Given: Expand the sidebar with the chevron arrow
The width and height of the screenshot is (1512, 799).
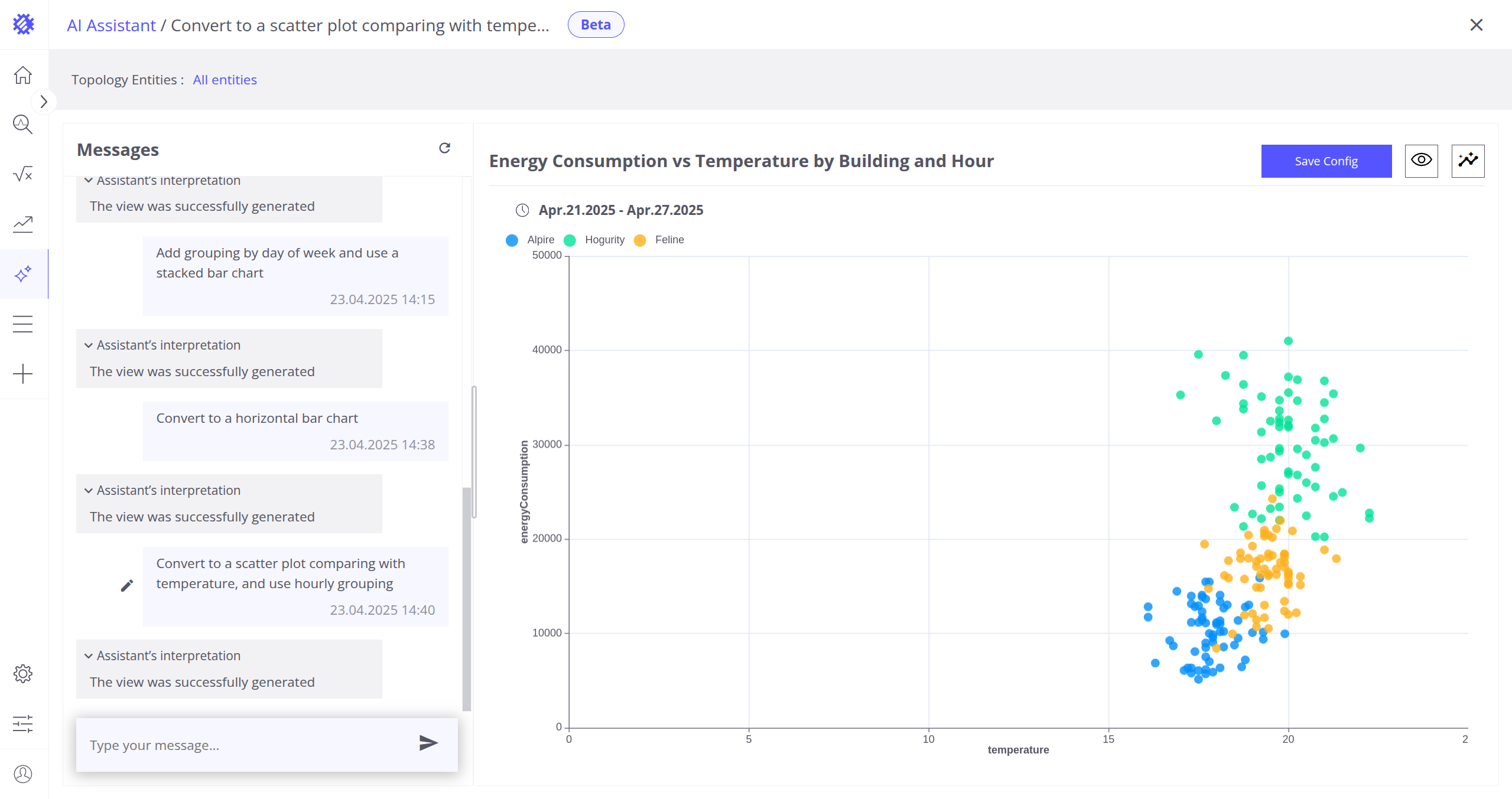Looking at the screenshot, I should [x=44, y=102].
